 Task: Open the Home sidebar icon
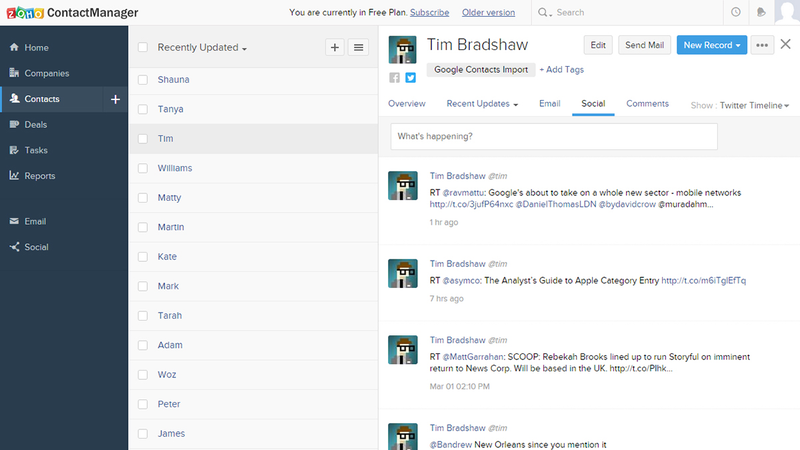tap(14, 47)
